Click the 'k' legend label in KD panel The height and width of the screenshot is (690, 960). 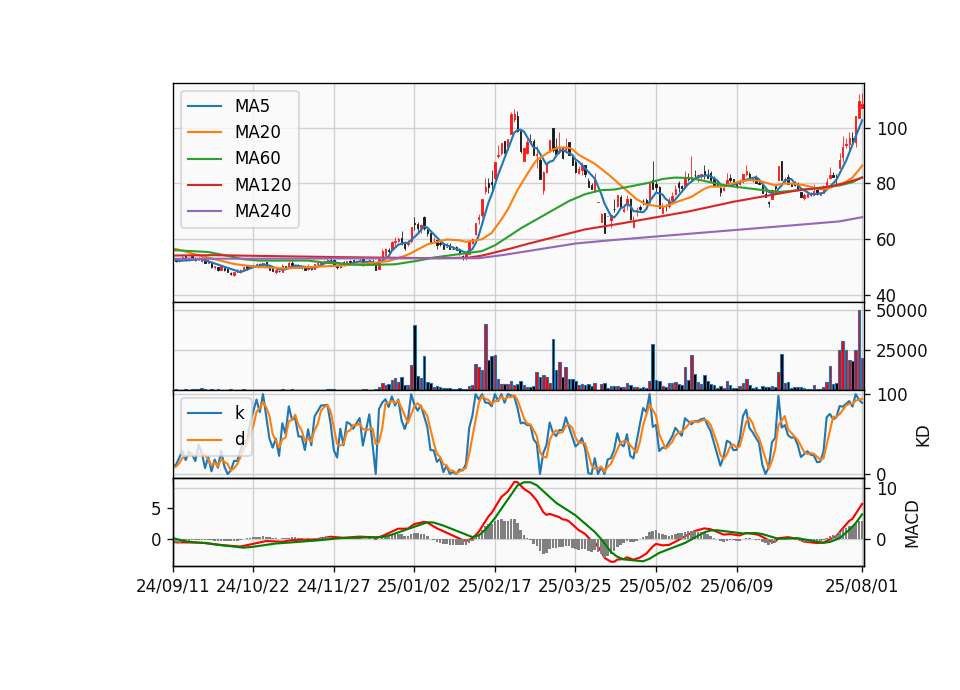(x=239, y=413)
